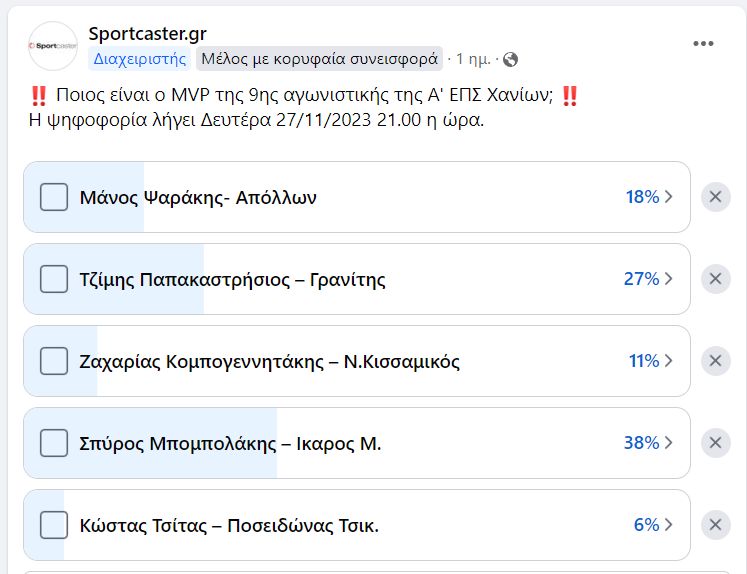Tick the Τζίμης Παπακαστρήσιος – Γρανίτης checkbox
Screen dimensions: 747x574
tap(54, 279)
